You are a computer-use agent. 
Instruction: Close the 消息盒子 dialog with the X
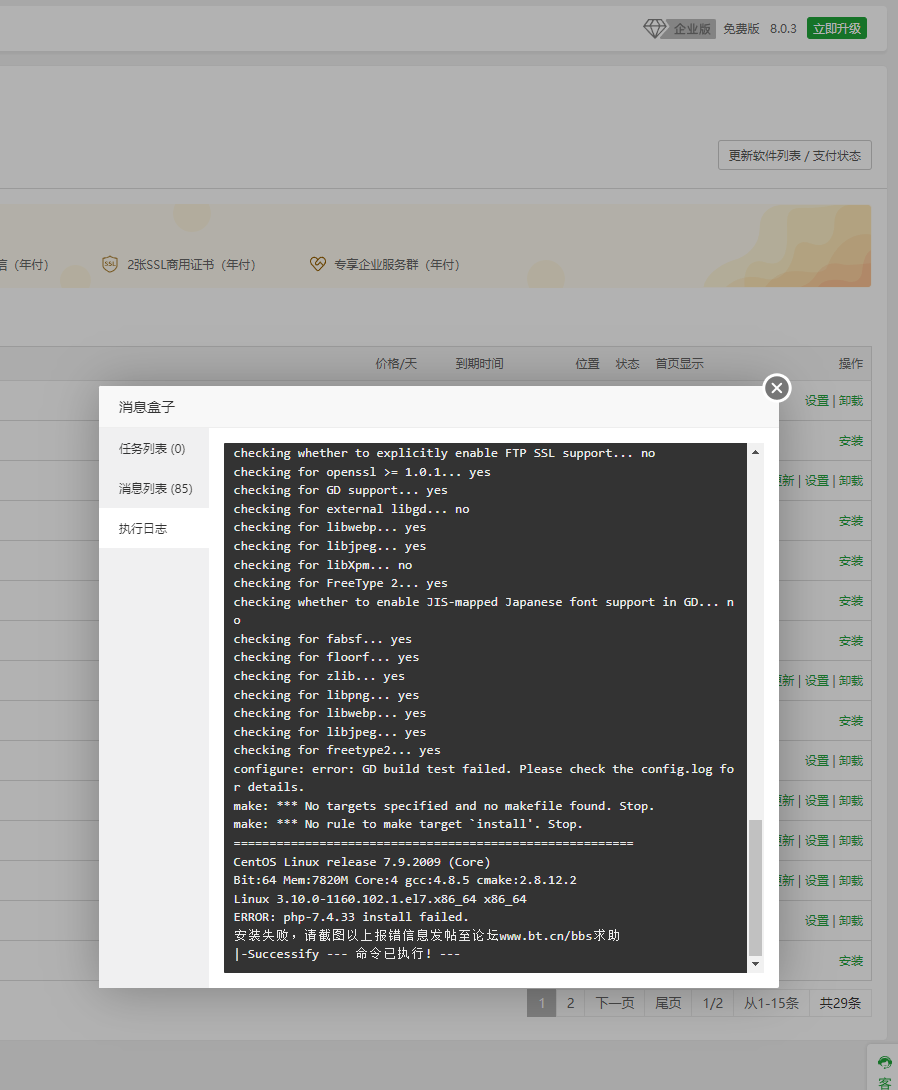(x=777, y=388)
